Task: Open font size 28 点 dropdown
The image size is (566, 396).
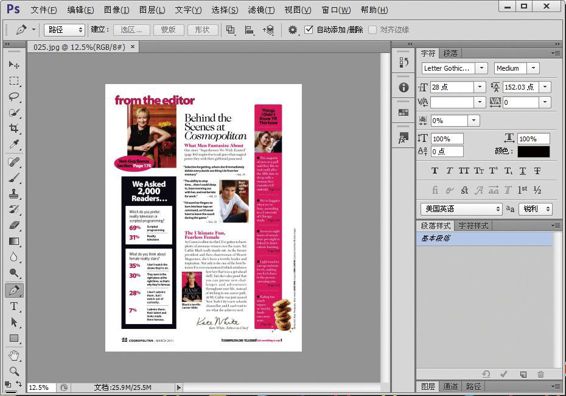Action: pos(480,87)
